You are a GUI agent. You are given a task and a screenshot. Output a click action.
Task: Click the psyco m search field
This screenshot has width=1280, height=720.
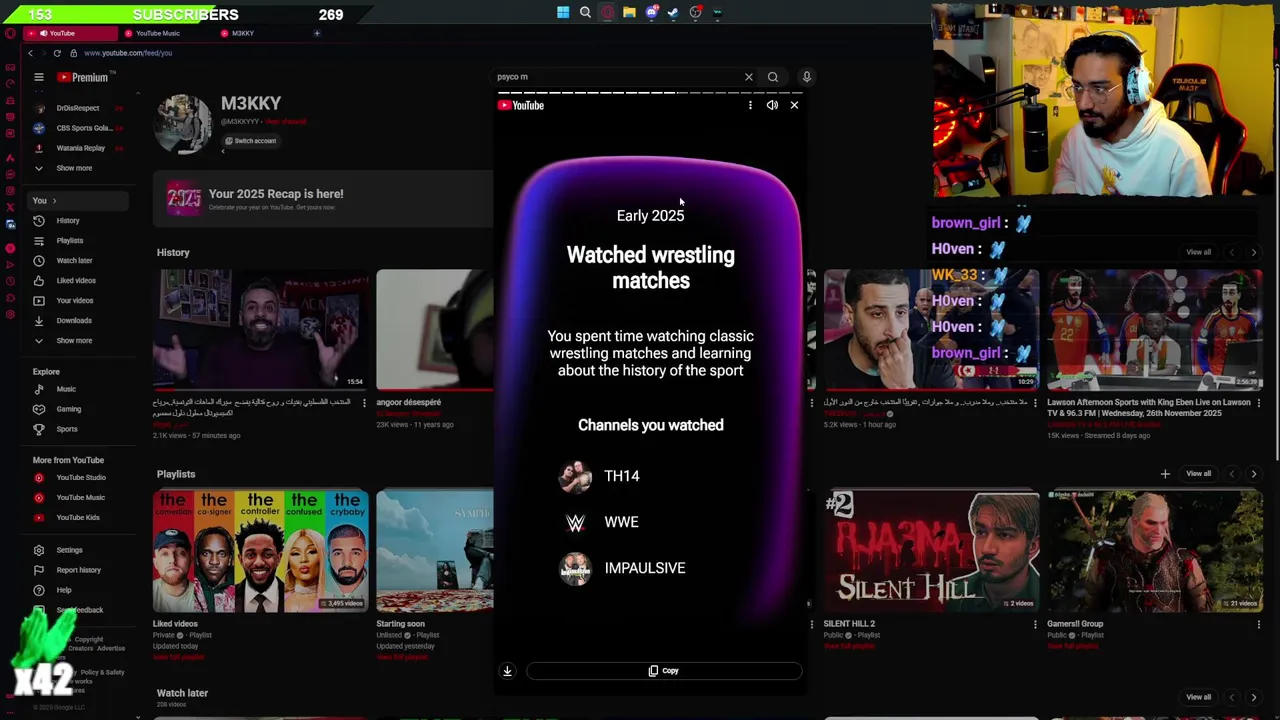pyautogui.click(x=617, y=77)
